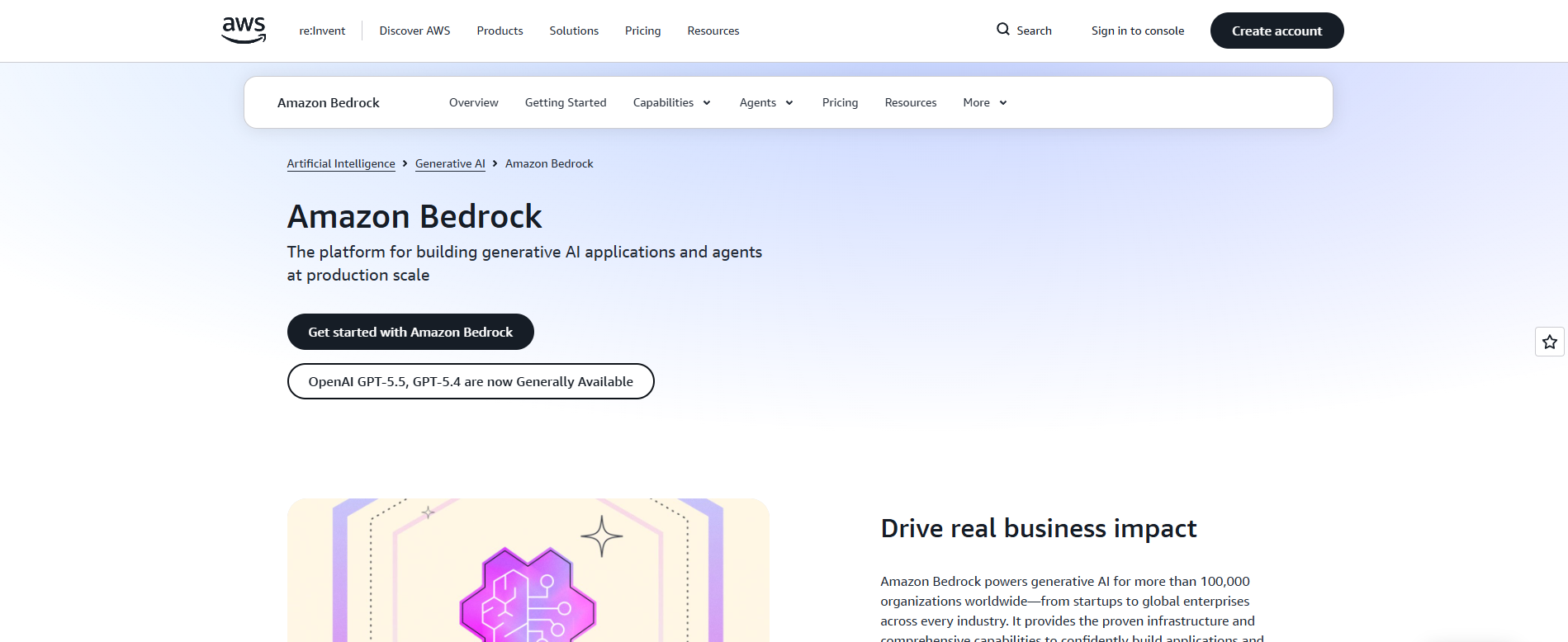Expand the Agents dropdown
1568x642 pixels.
[766, 102]
